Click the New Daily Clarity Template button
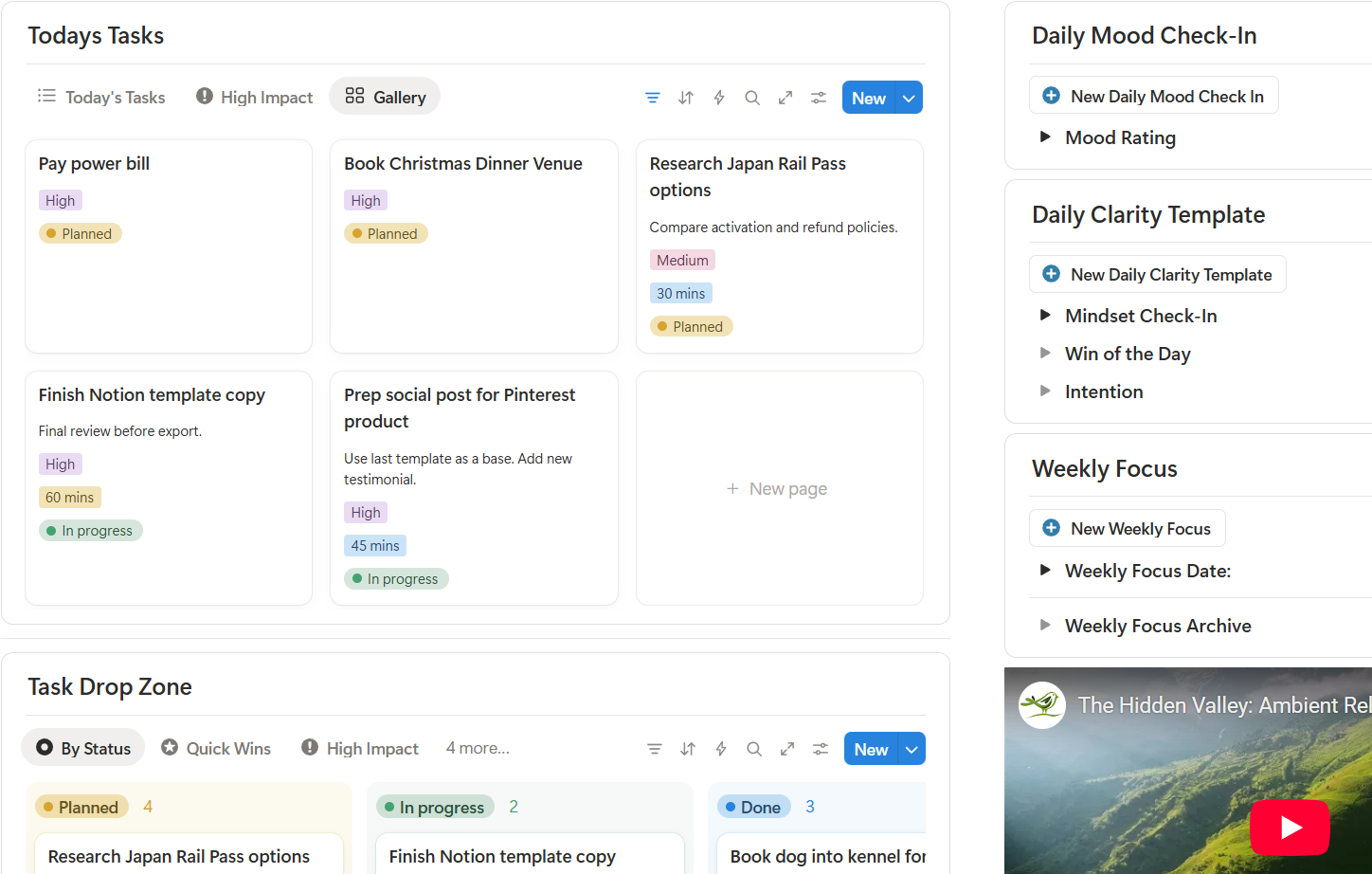This screenshot has height=874, width=1372. click(x=1157, y=274)
